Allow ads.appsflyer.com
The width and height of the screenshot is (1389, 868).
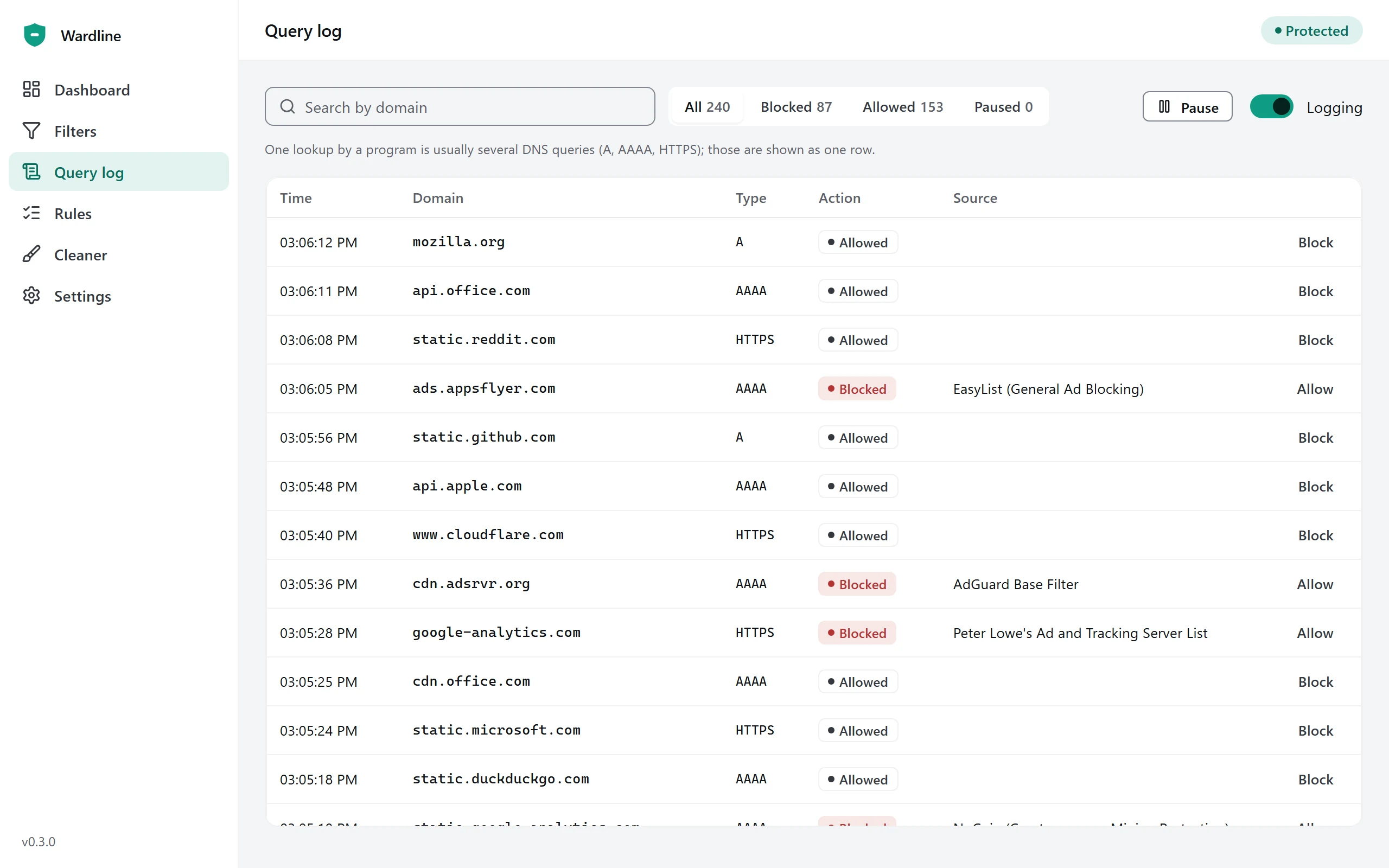pyautogui.click(x=1315, y=388)
